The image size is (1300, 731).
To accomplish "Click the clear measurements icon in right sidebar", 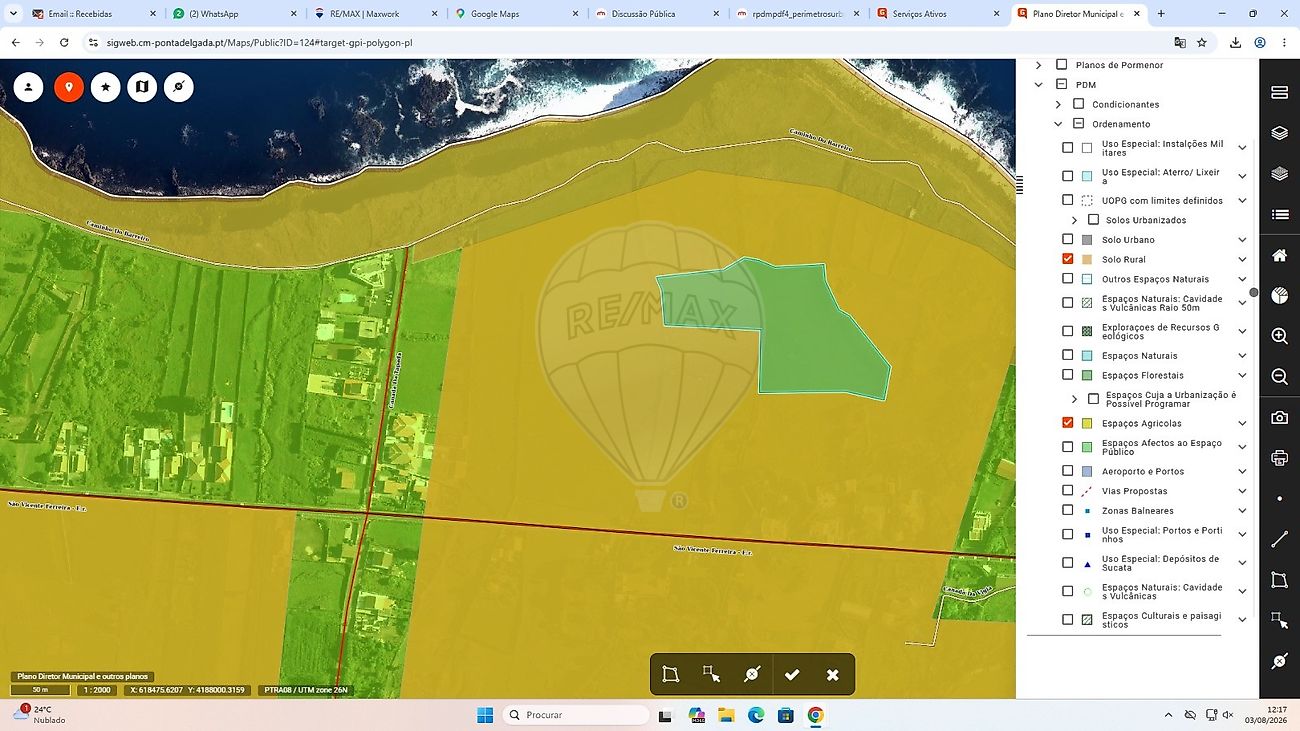I will 1279,661.
